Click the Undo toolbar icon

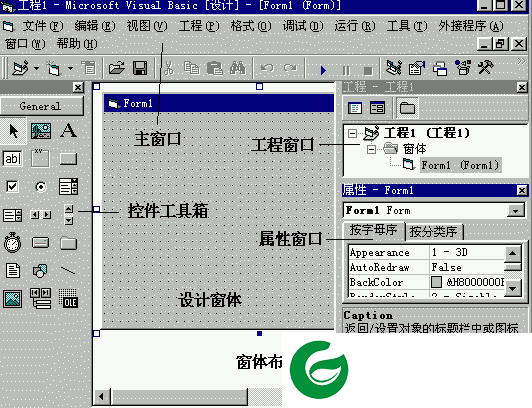[x=267, y=68]
